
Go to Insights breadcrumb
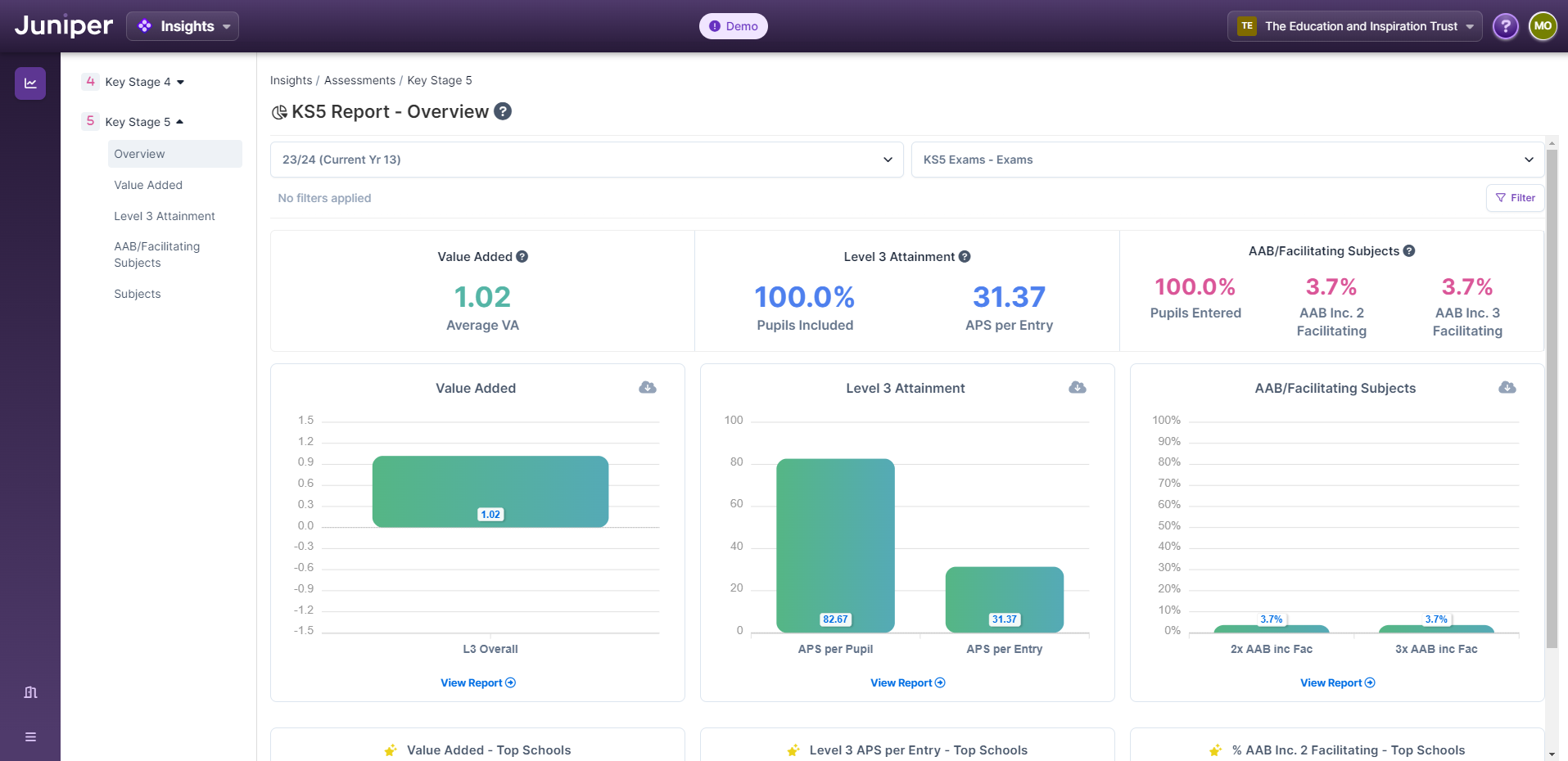[291, 80]
